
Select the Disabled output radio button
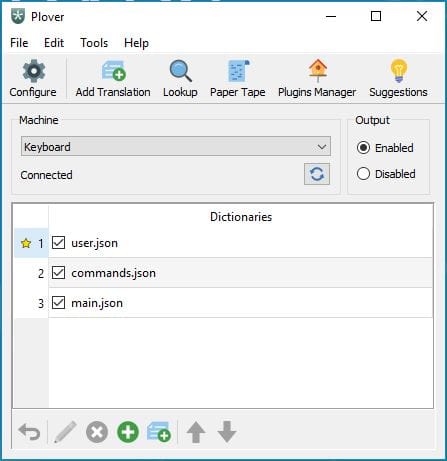click(x=363, y=174)
